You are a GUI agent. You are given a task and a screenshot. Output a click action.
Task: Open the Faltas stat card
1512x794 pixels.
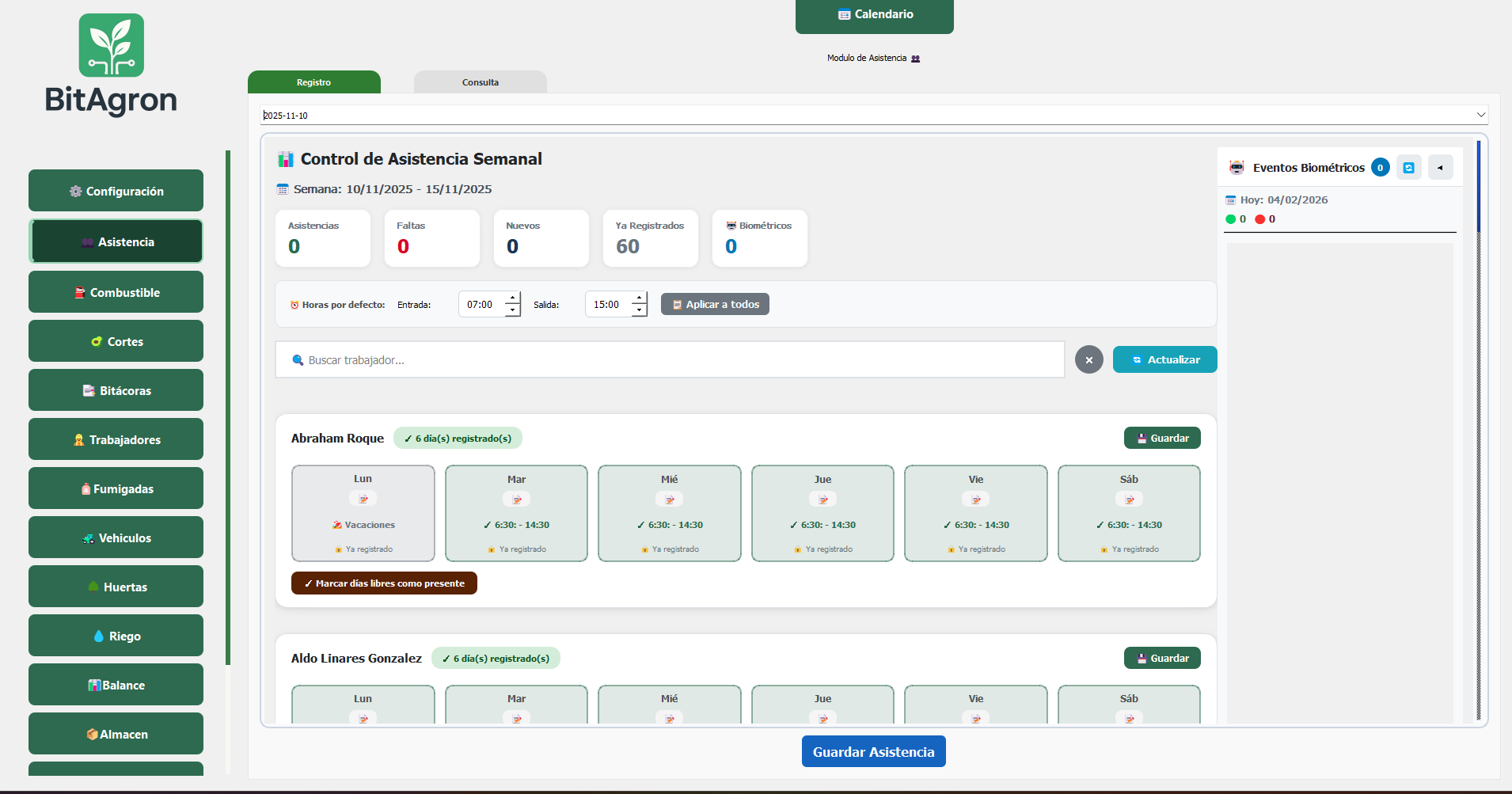pyautogui.click(x=432, y=238)
